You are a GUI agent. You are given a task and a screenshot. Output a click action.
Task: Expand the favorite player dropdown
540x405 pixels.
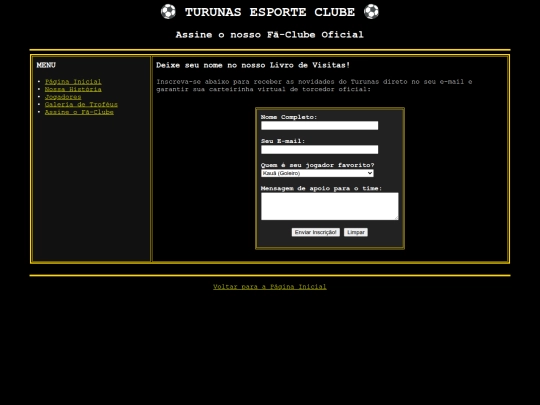[x=317, y=173]
